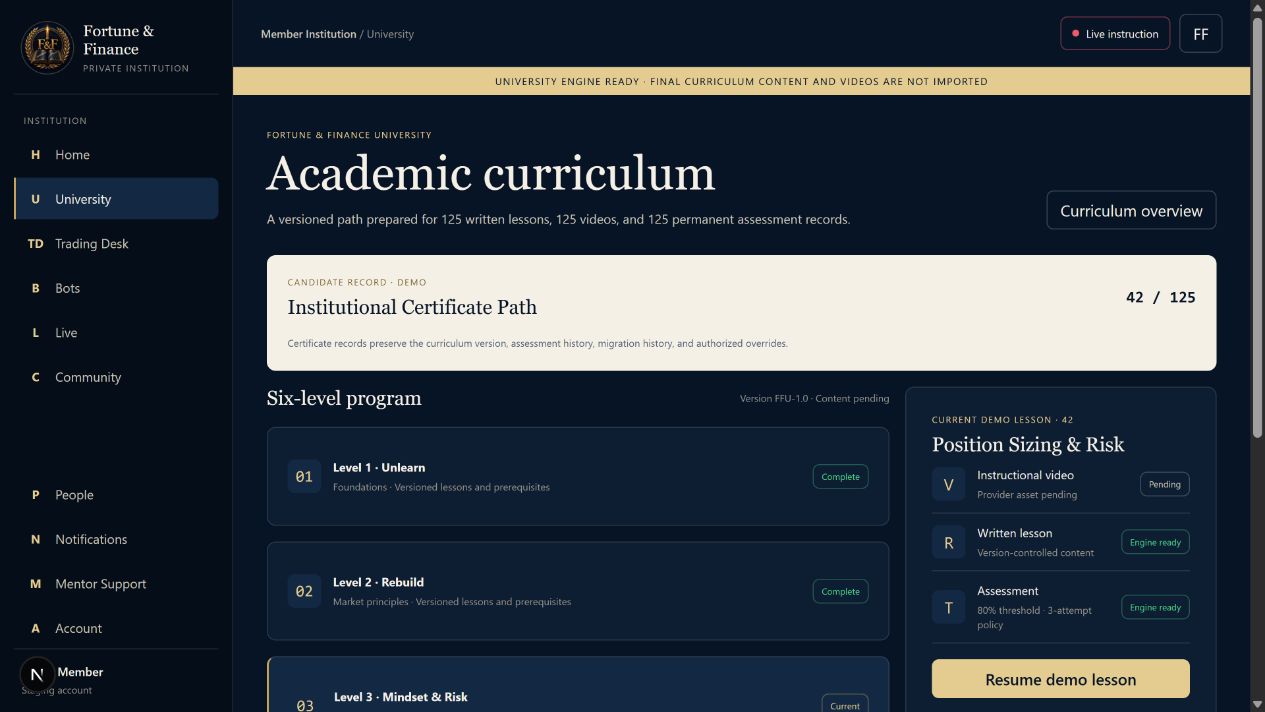1265x712 pixels.
Task: Open Level 2 · Rebuild card
Action: [x=578, y=591]
